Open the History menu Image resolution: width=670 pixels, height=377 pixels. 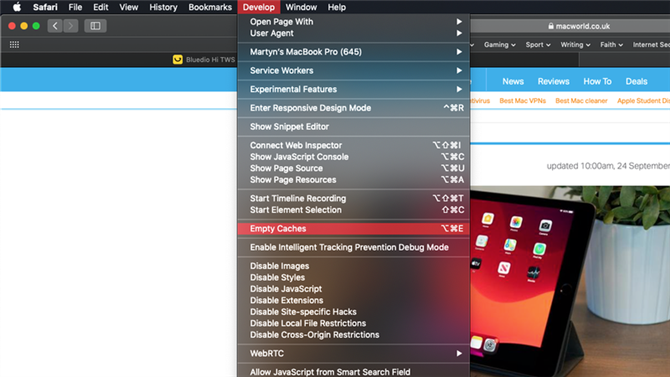[163, 7]
